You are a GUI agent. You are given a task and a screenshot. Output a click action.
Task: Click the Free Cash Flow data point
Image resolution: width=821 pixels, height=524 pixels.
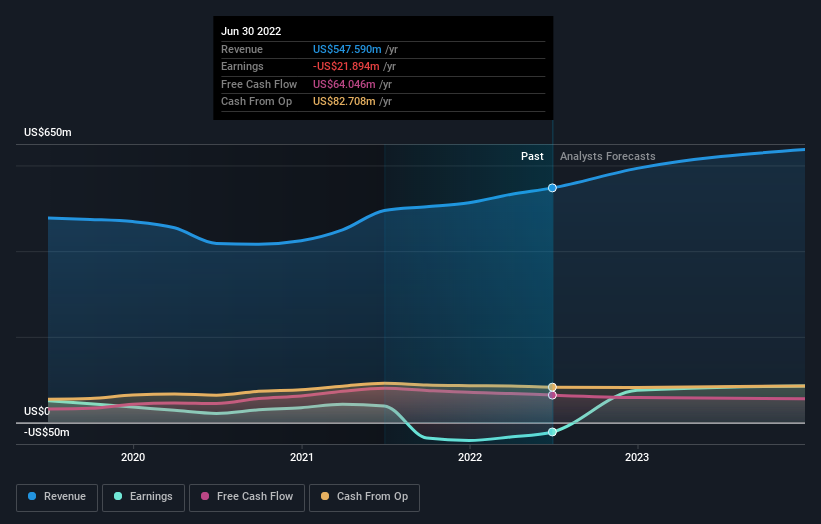point(552,395)
